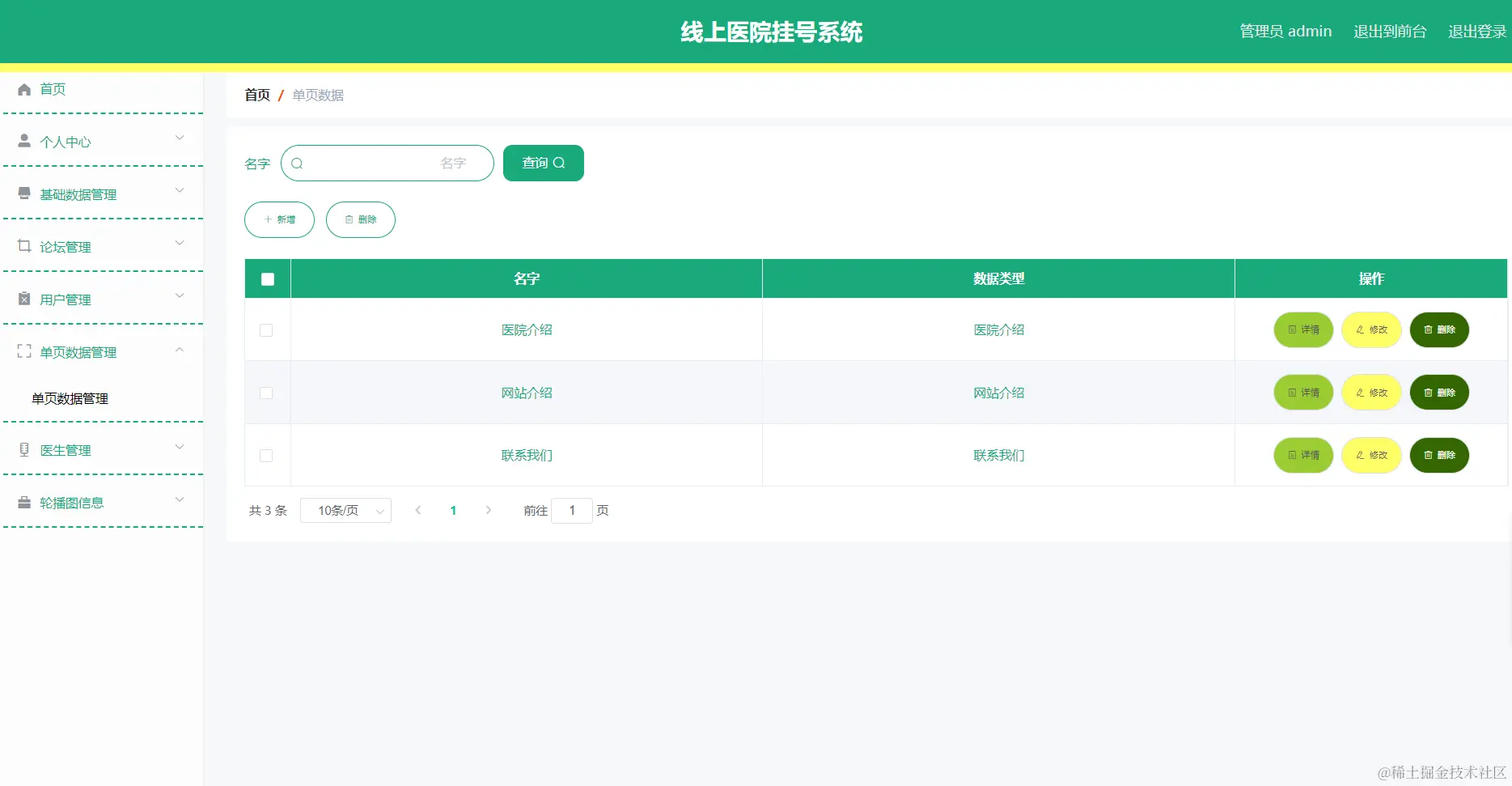Viewport: 1512px width, 786px height.
Task: Go to previous page arrow
Action: click(x=418, y=510)
